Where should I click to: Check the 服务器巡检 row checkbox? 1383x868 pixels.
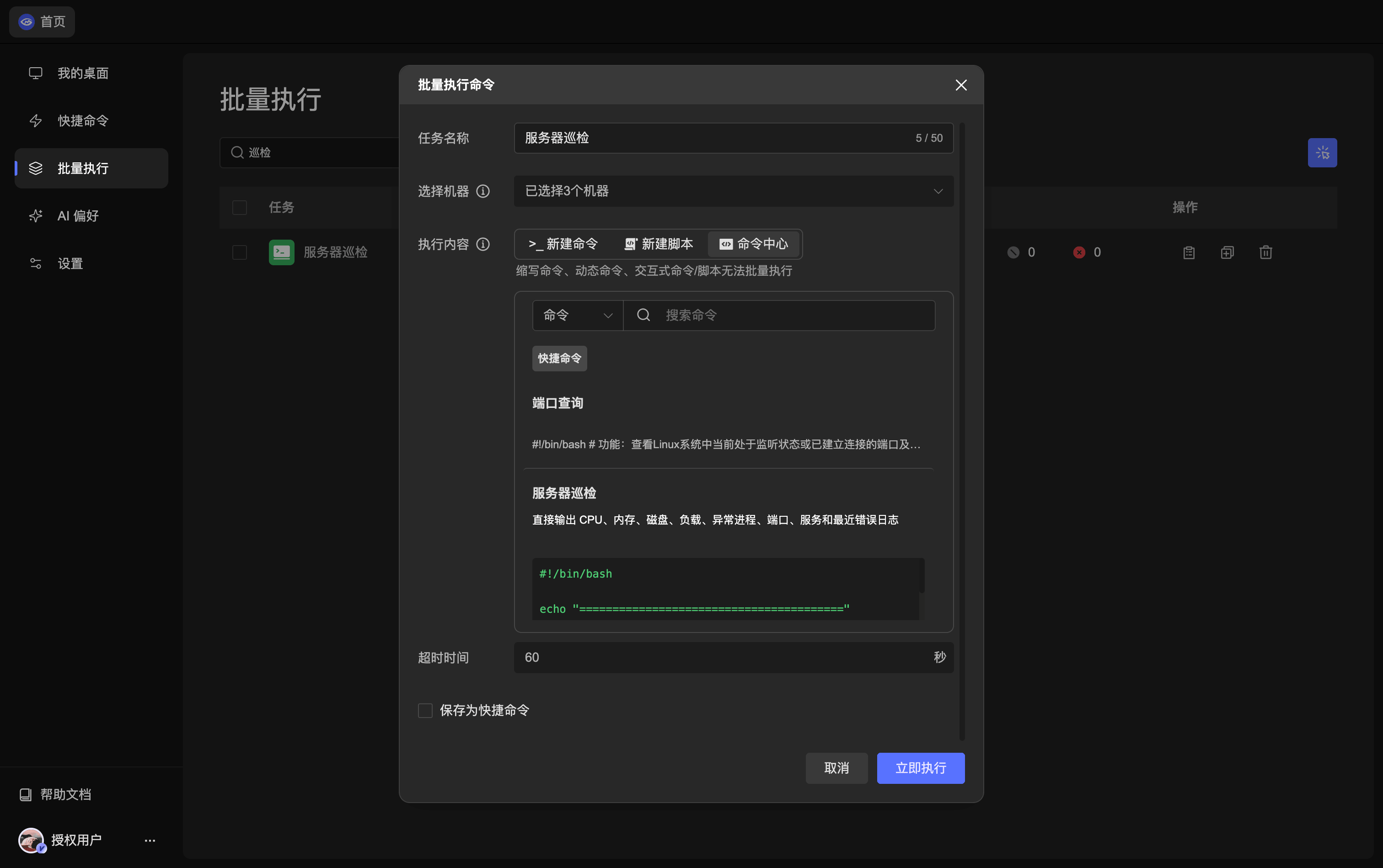click(239, 252)
